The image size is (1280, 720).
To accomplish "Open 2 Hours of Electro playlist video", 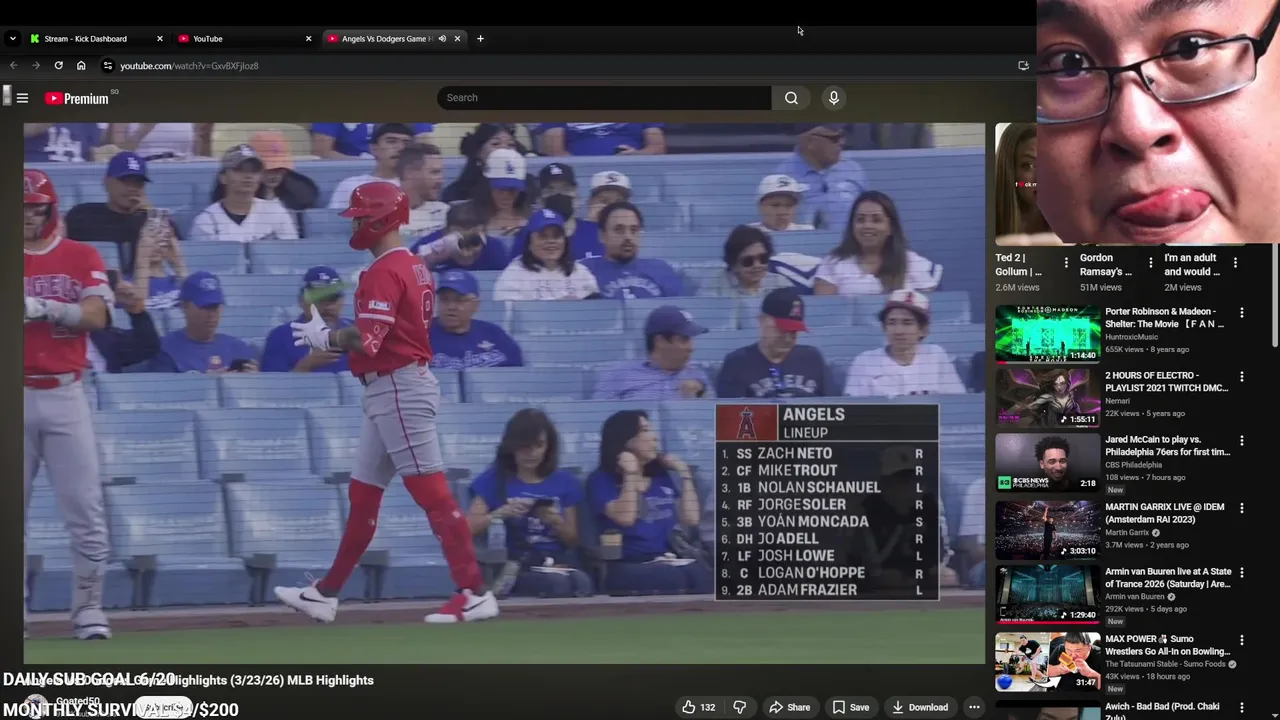I will [1166, 382].
